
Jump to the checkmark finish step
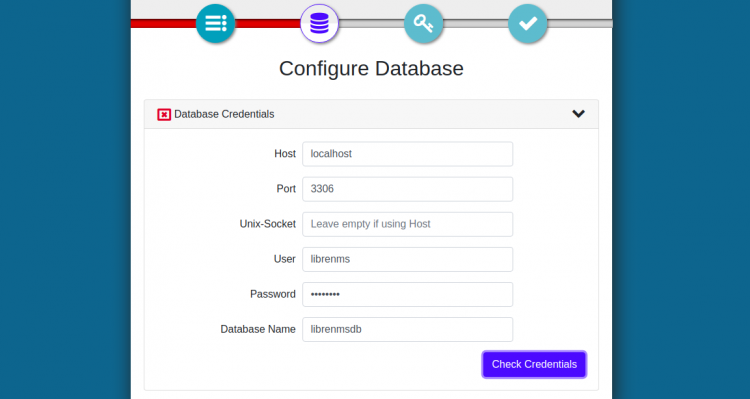click(x=528, y=23)
